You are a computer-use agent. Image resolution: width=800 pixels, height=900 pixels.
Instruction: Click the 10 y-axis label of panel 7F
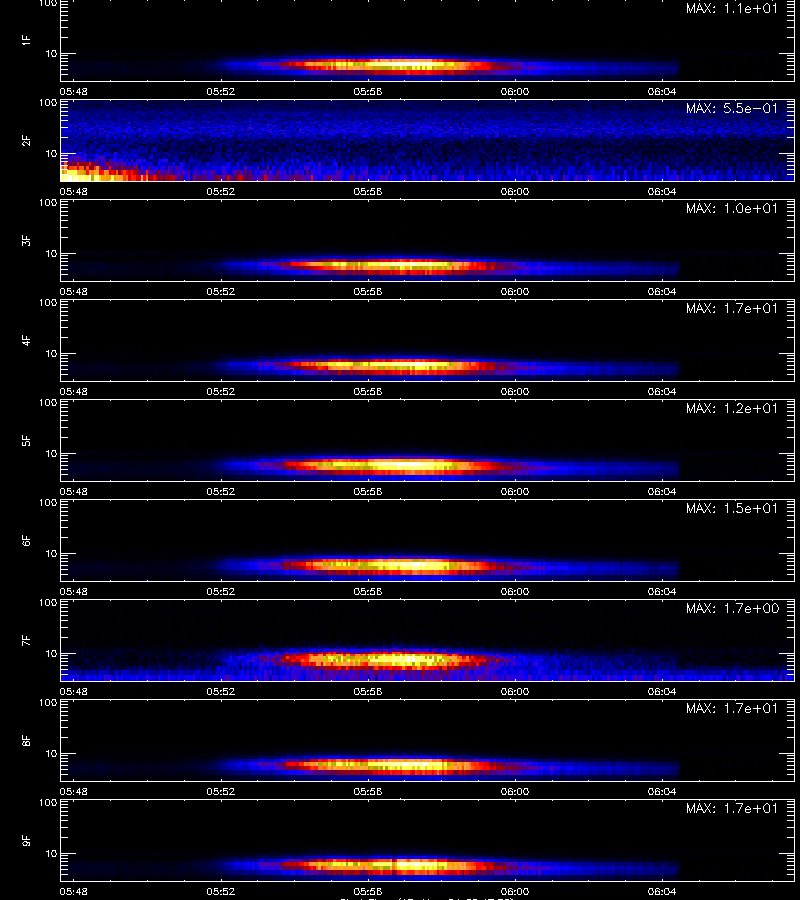click(51, 654)
